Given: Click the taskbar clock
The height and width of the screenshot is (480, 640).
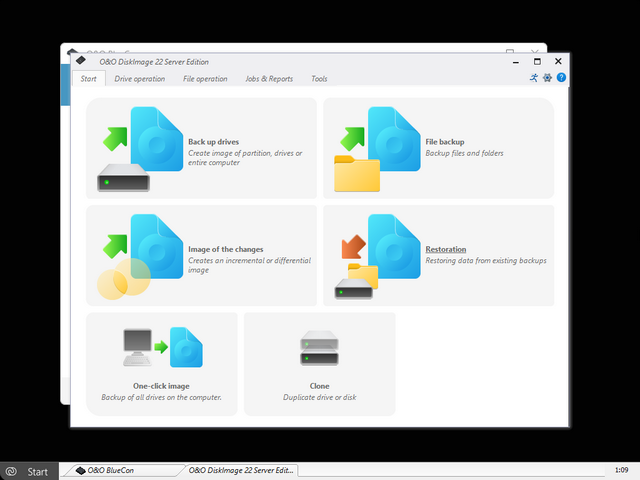Looking at the screenshot, I should [x=622, y=470].
